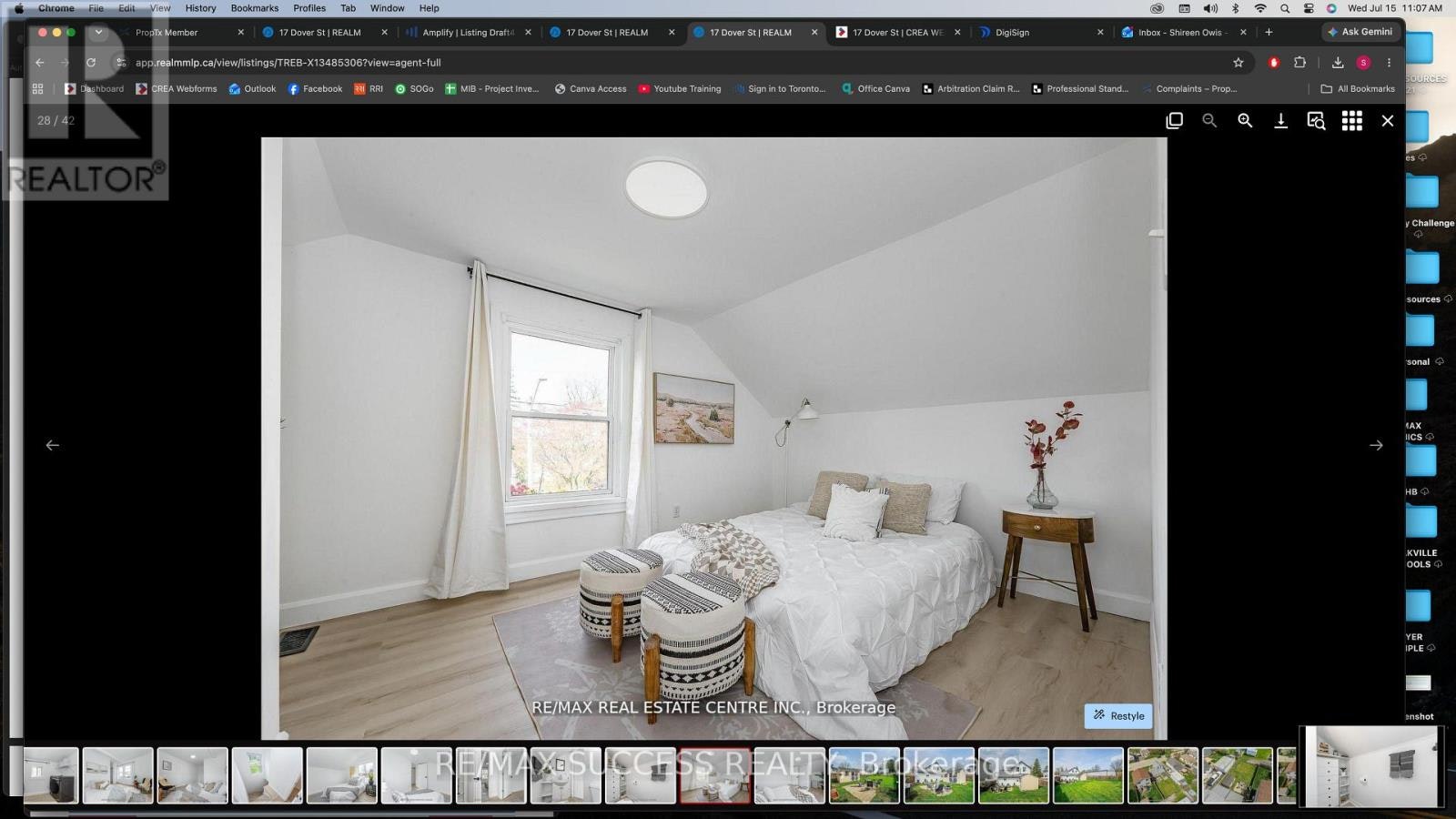Show photo grid view icon
This screenshot has height=819, width=1456.
[x=1352, y=120]
